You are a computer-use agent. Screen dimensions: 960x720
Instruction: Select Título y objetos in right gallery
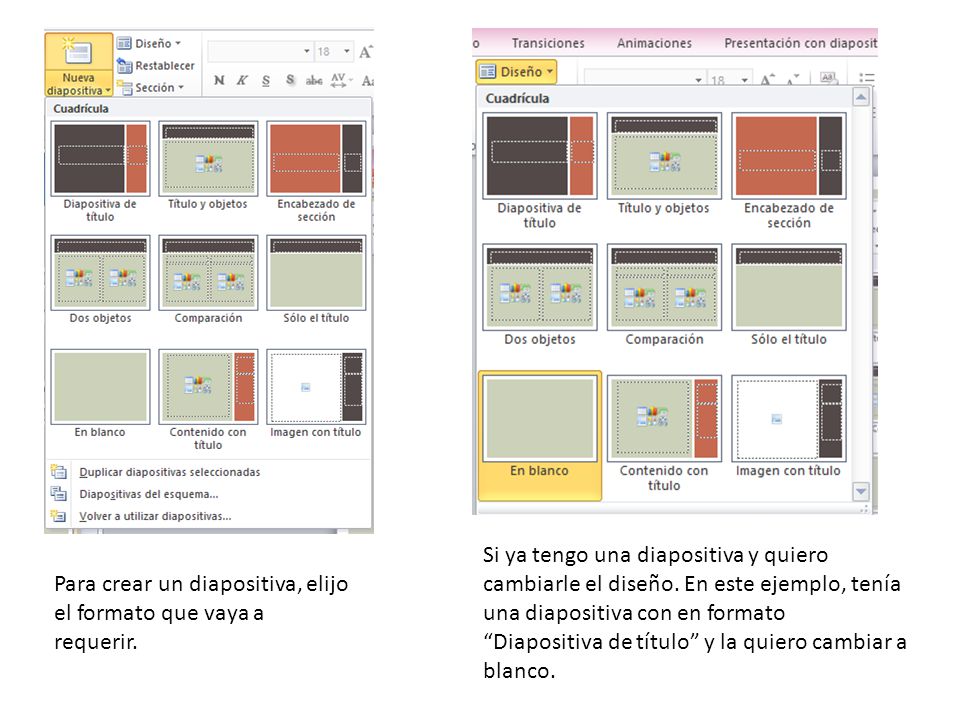[664, 164]
